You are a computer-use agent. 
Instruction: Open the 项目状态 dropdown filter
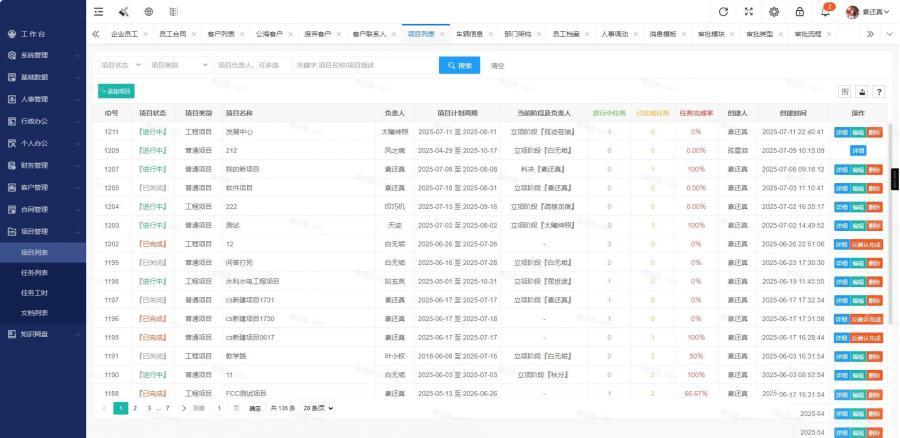click(x=120, y=65)
